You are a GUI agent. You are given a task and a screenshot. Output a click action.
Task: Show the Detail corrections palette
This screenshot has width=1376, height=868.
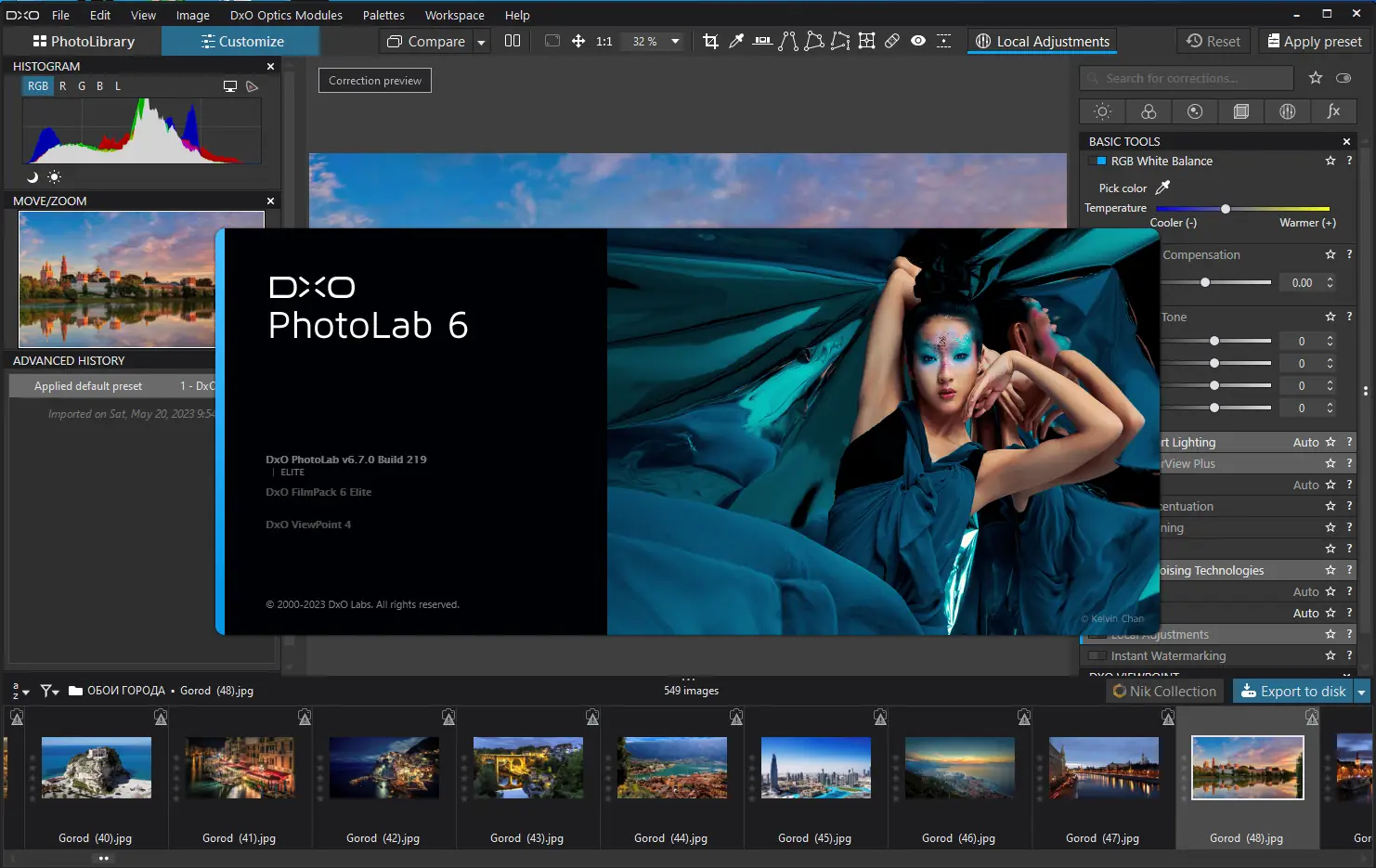1195,111
